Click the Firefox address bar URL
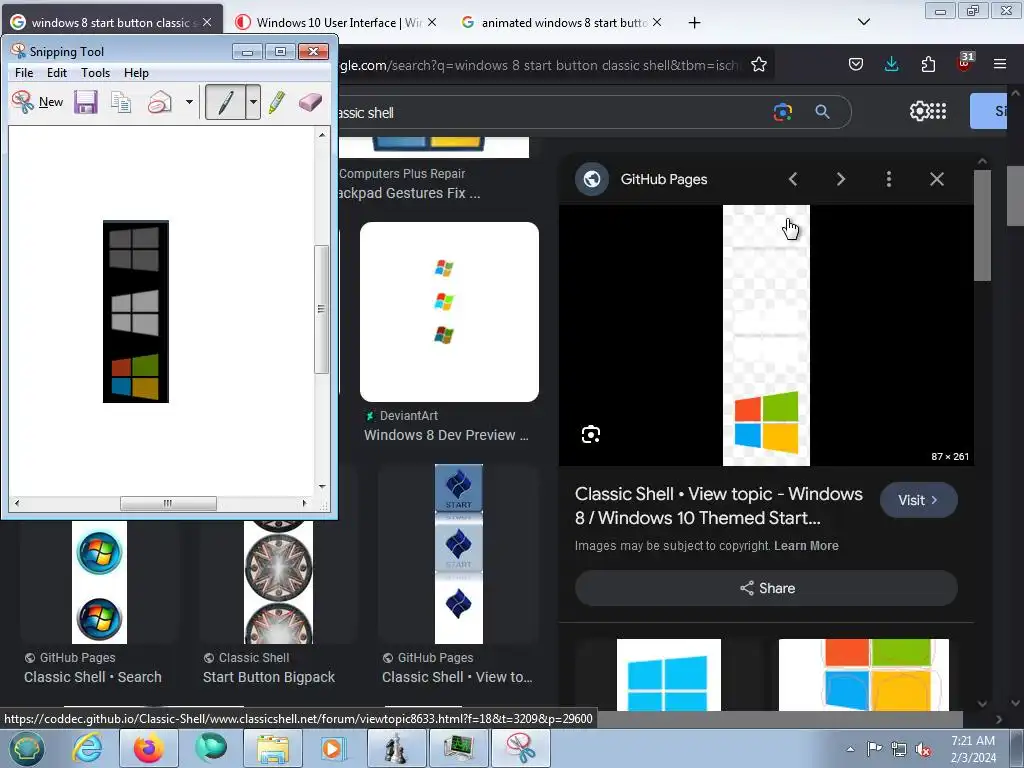Image resolution: width=1024 pixels, height=768 pixels. tap(539, 65)
